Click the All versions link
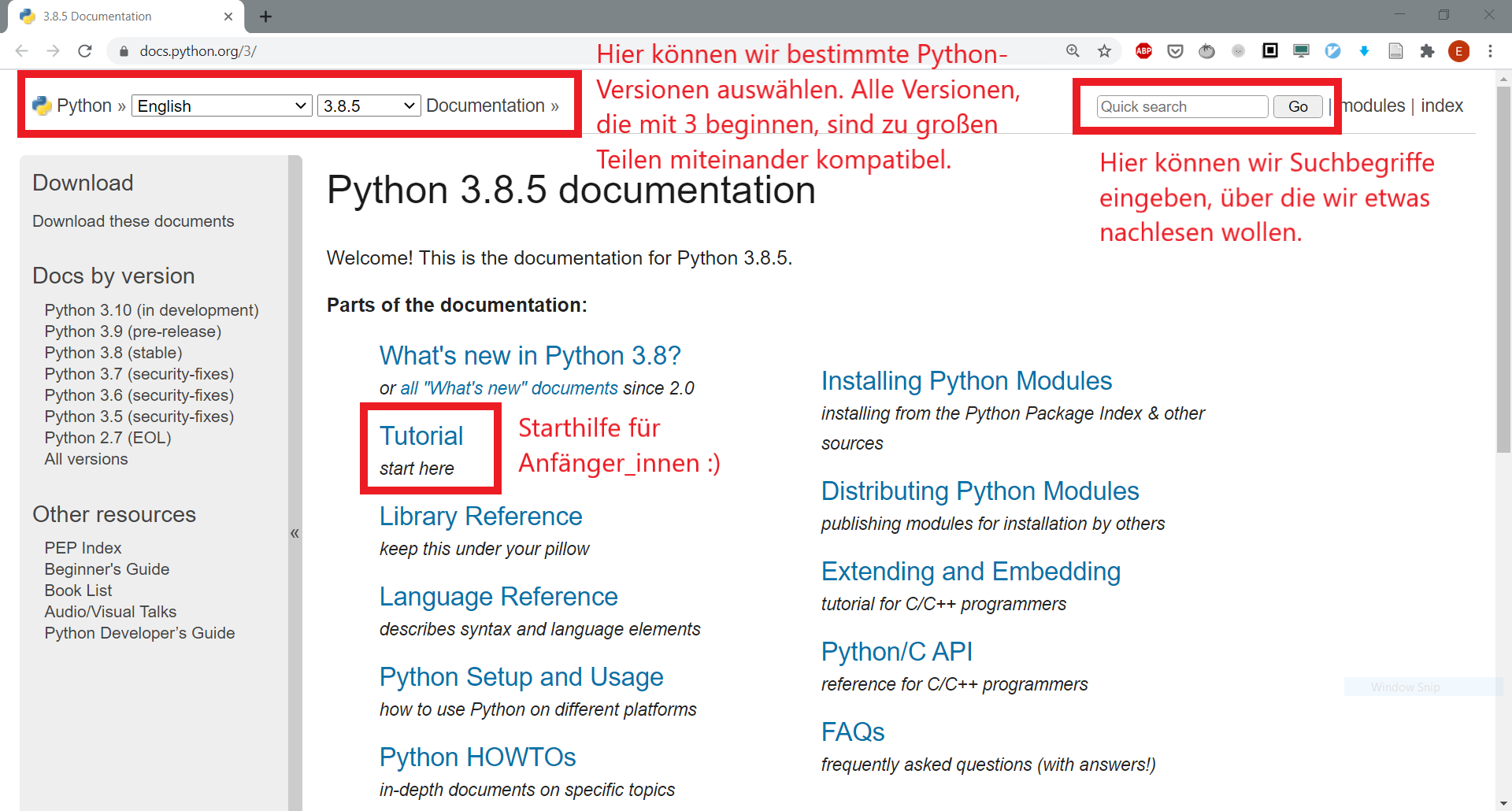Viewport: 1512px width, 811px height. pos(86,459)
